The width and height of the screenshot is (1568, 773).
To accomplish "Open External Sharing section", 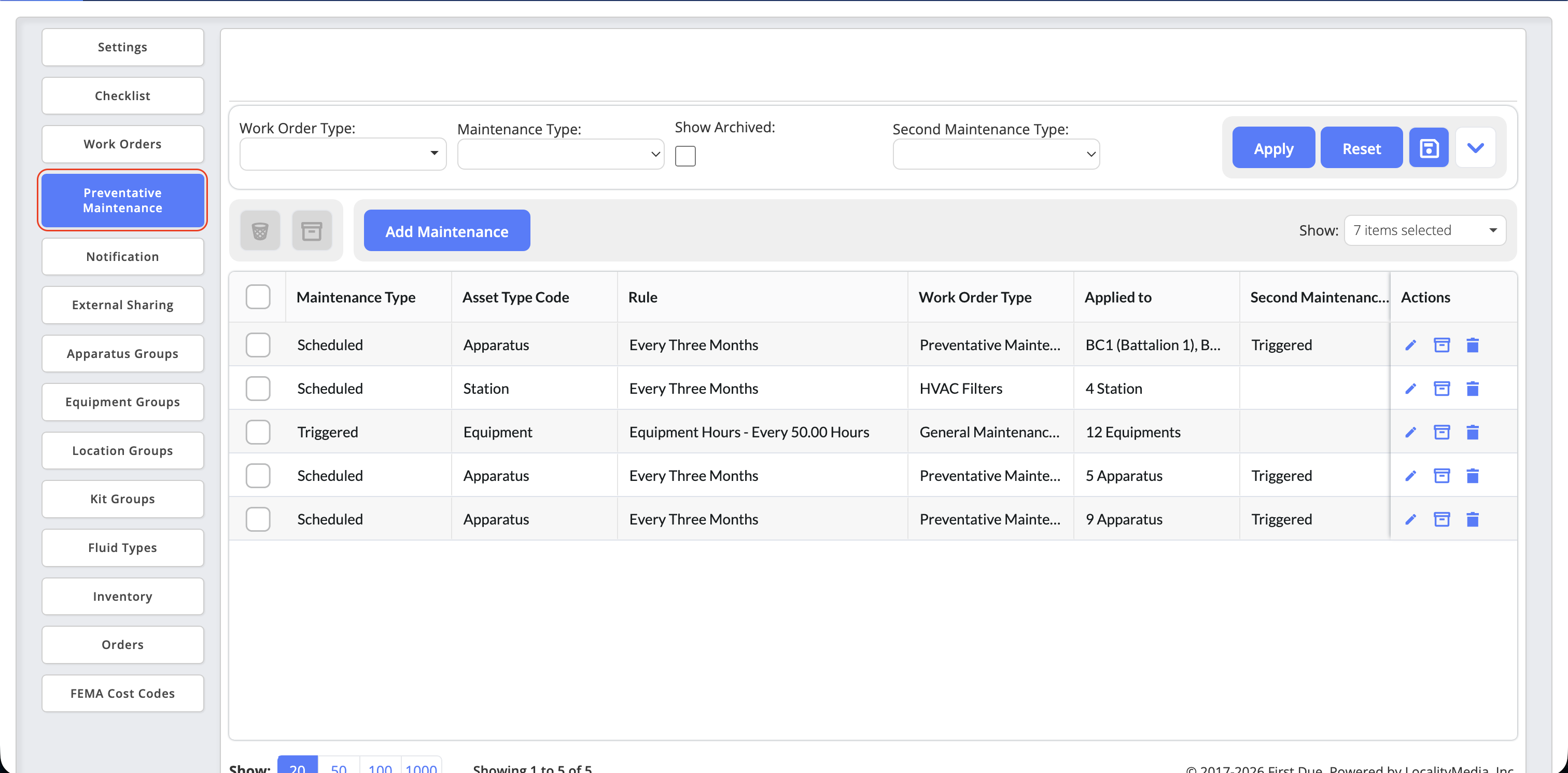I will (122, 305).
